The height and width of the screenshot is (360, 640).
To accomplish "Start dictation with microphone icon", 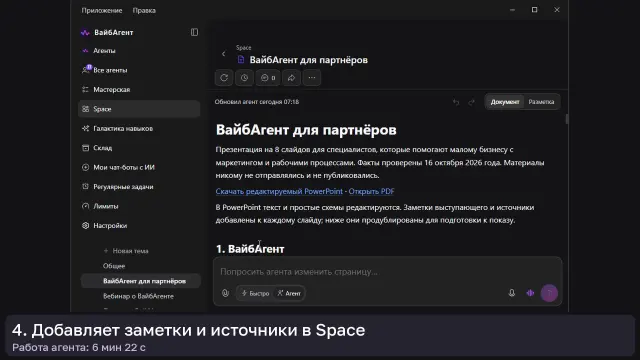I will pos(511,293).
